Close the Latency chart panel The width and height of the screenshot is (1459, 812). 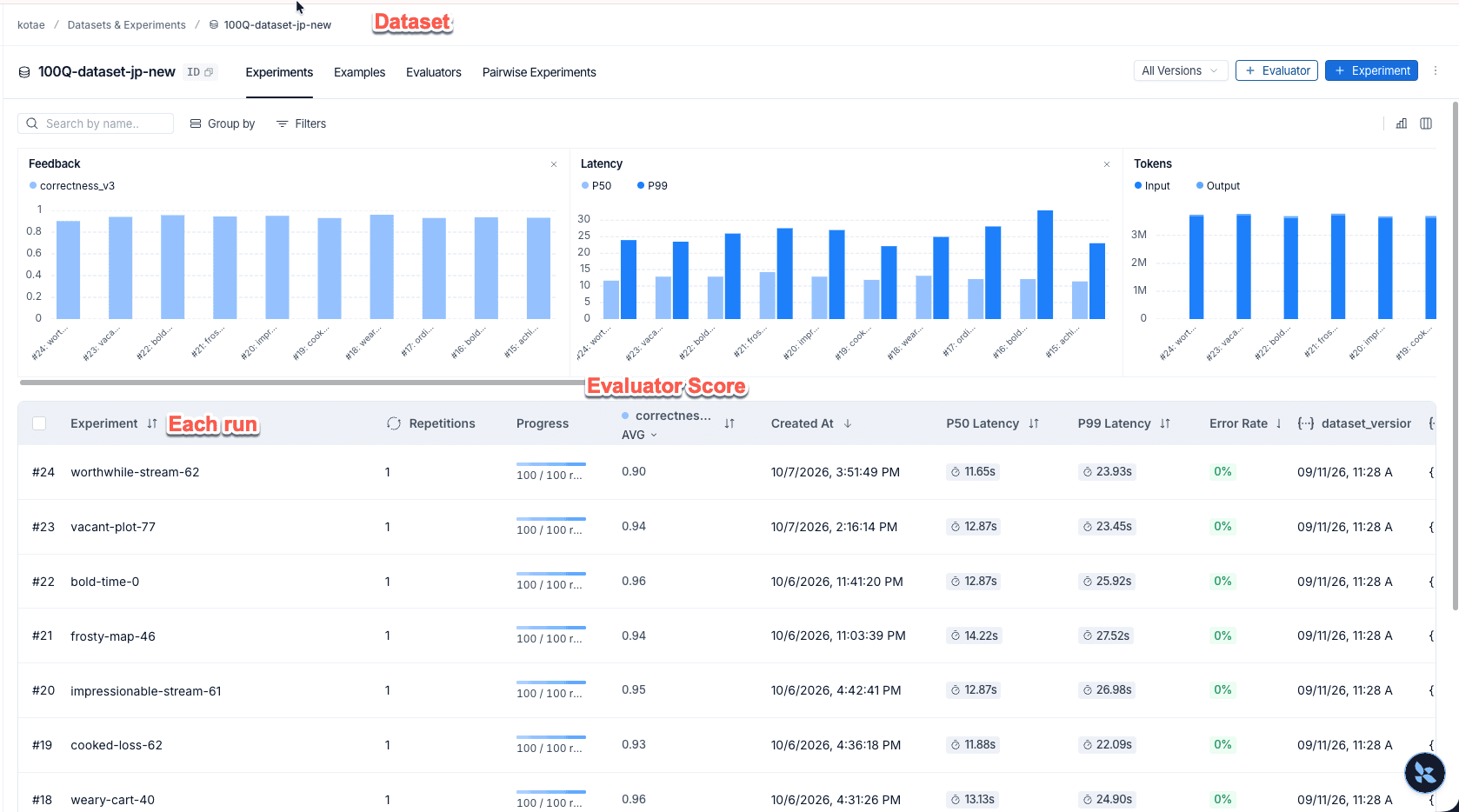pos(1107,164)
